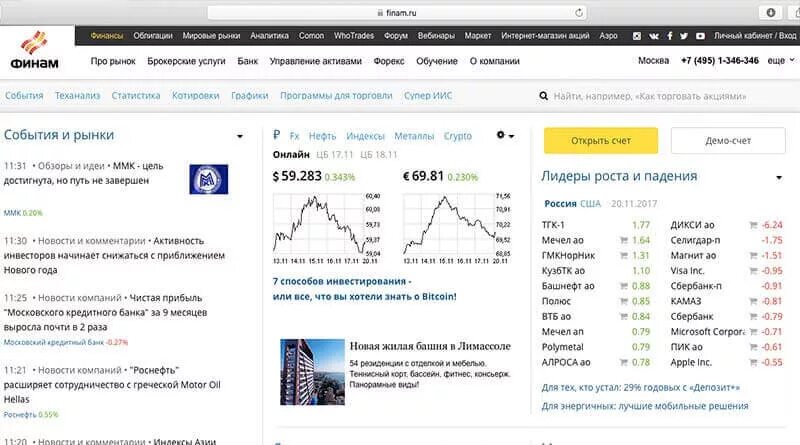The width and height of the screenshot is (800, 445).
Task: Open the ММК logo news thumbnail
Action: 209,179
